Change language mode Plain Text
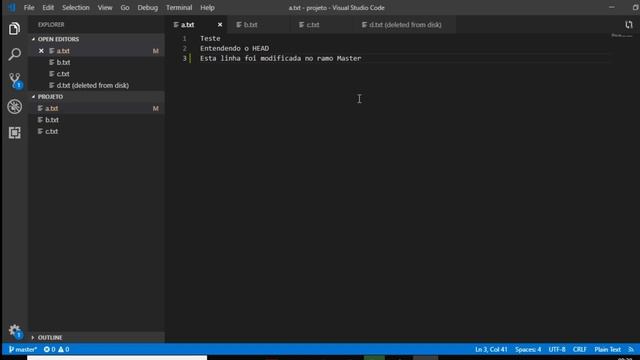The image size is (640, 360). (x=607, y=349)
